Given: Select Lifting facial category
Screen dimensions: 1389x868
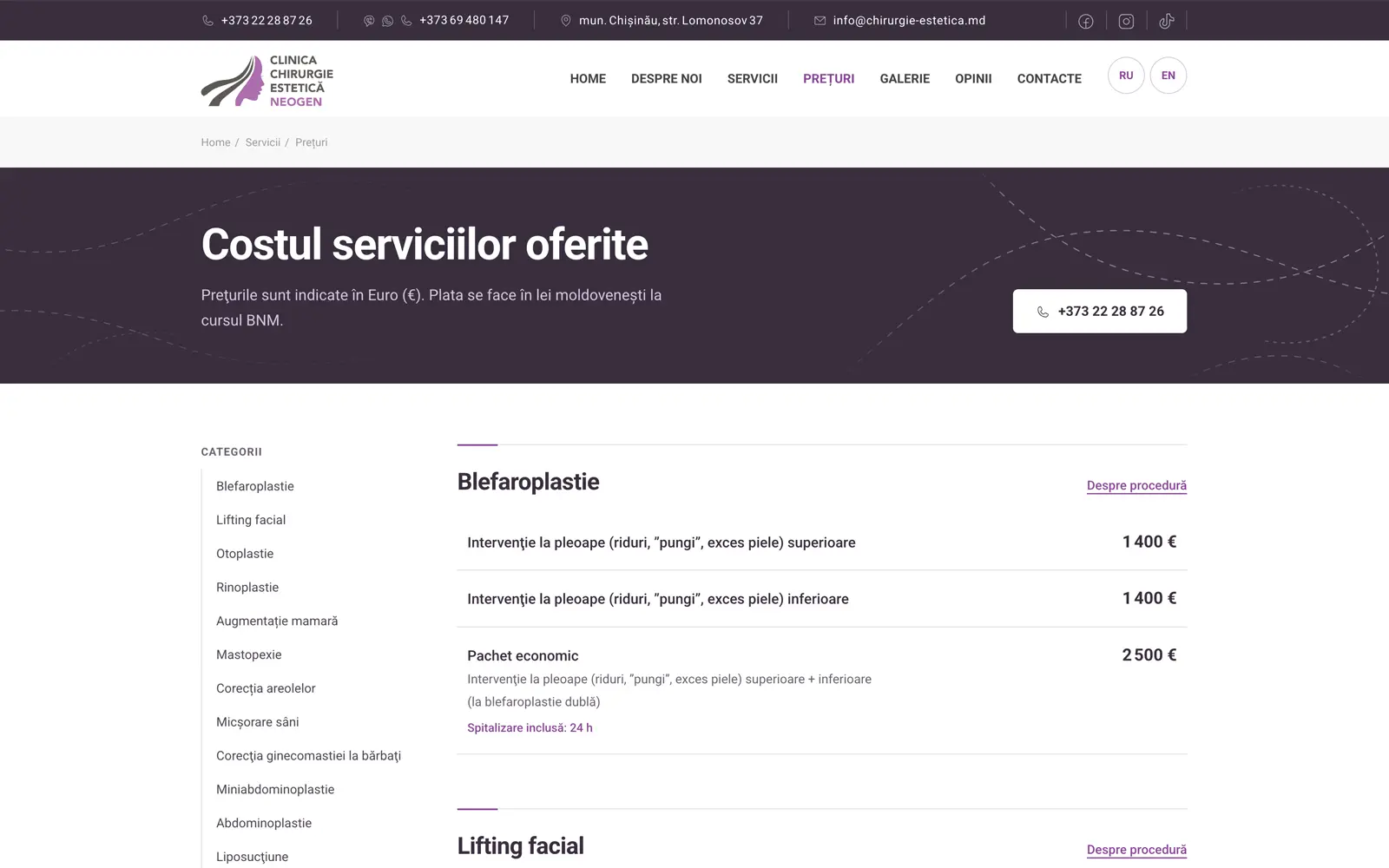Looking at the screenshot, I should coord(251,520).
